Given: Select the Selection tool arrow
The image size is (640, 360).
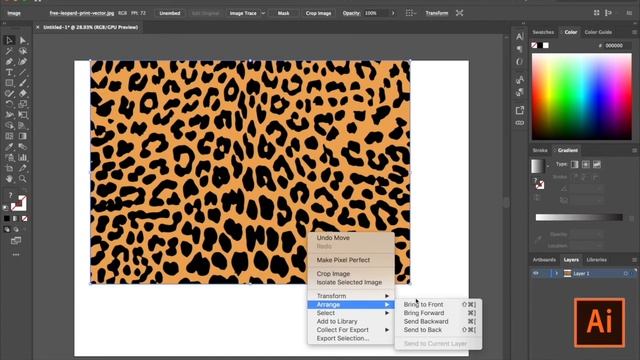Looking at the screenshot, I should (9, 40).
